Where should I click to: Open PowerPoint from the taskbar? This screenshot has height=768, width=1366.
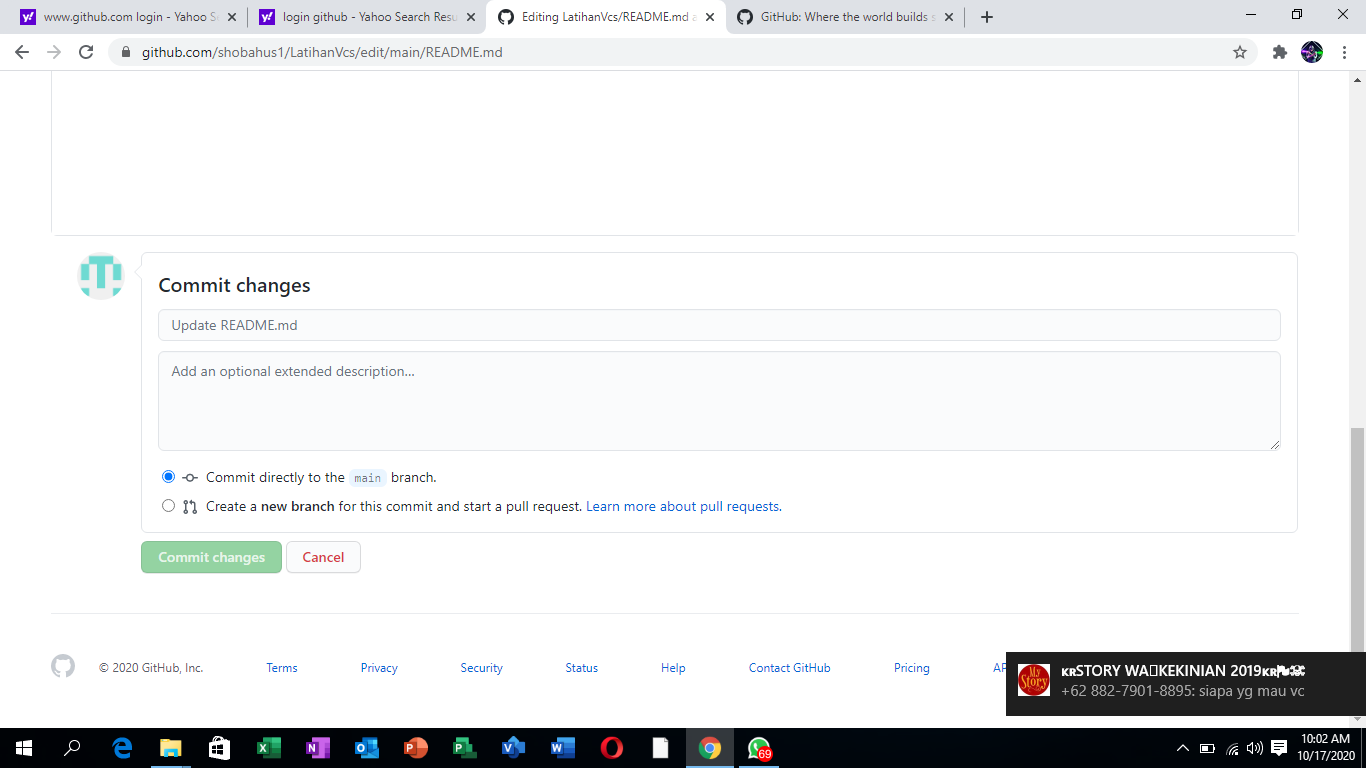[x=416, y=747]
